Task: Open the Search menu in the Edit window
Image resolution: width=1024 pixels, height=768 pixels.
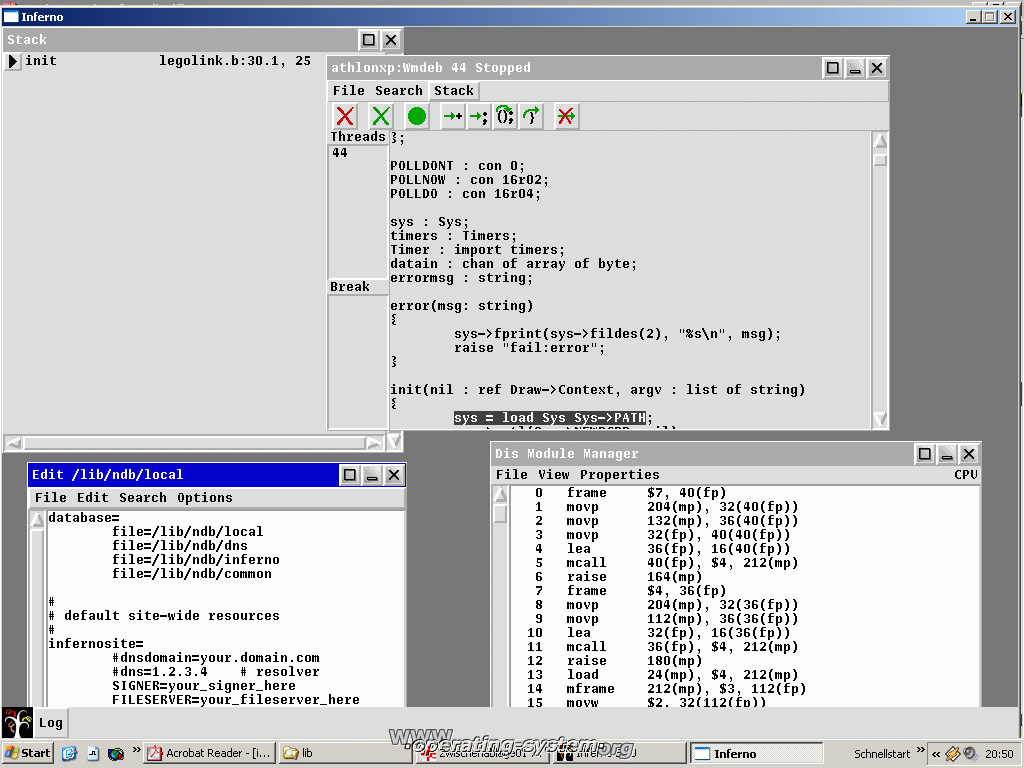Action: (142, 498)
